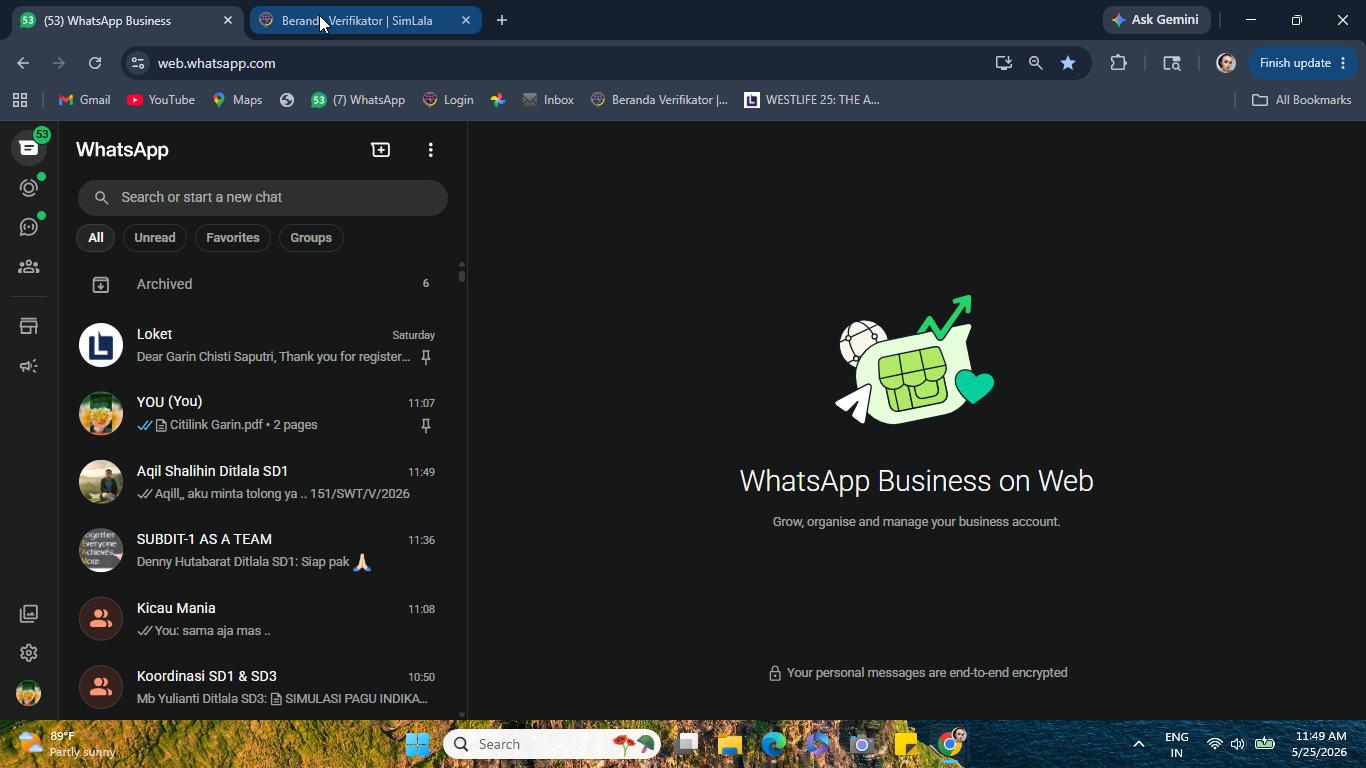Click the chat list scrollbar

[461, 272]
